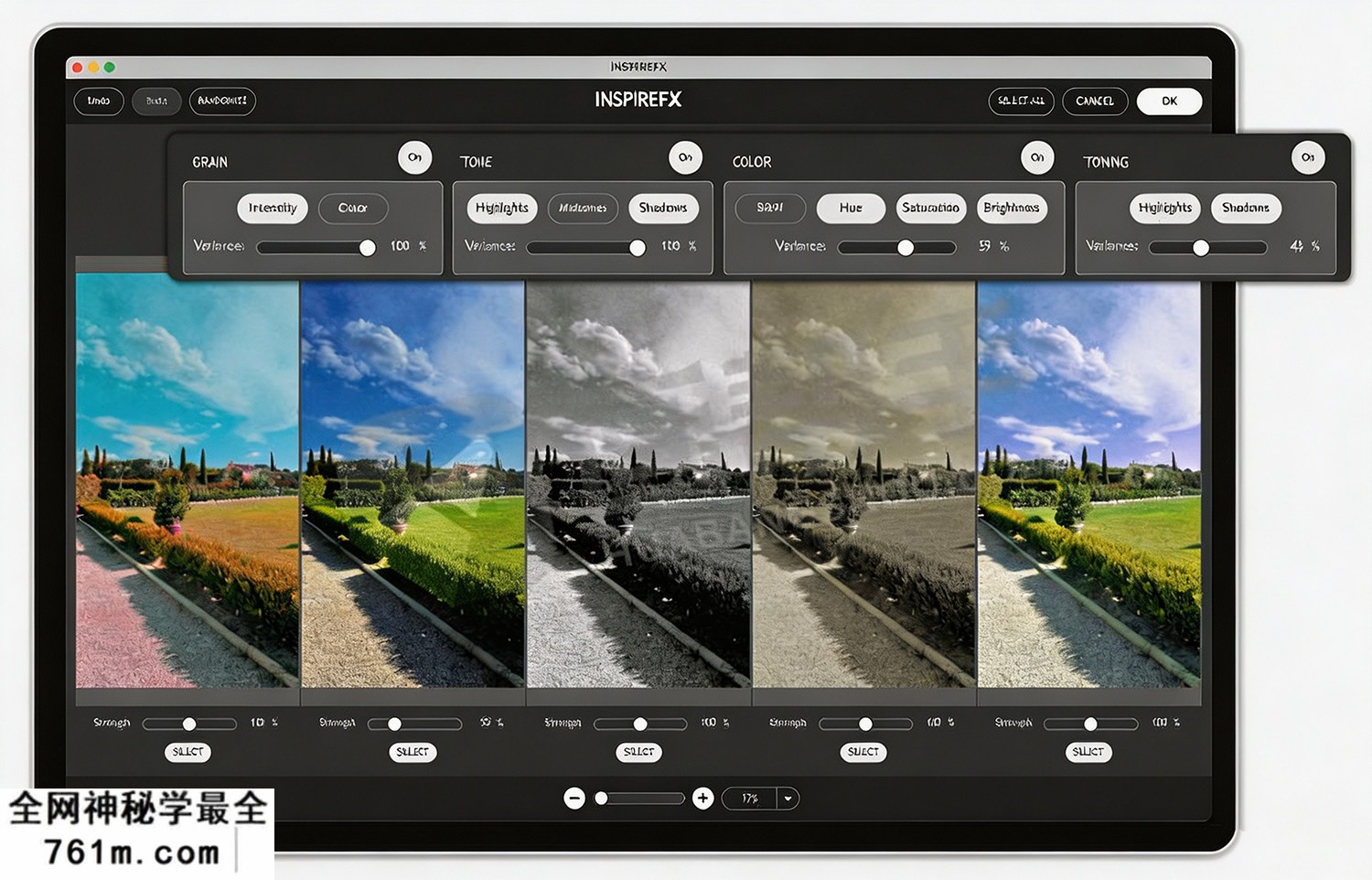This screenshot has height=880, width=1372.
Task: Click the TONING panel heading
Action: 1106,162
